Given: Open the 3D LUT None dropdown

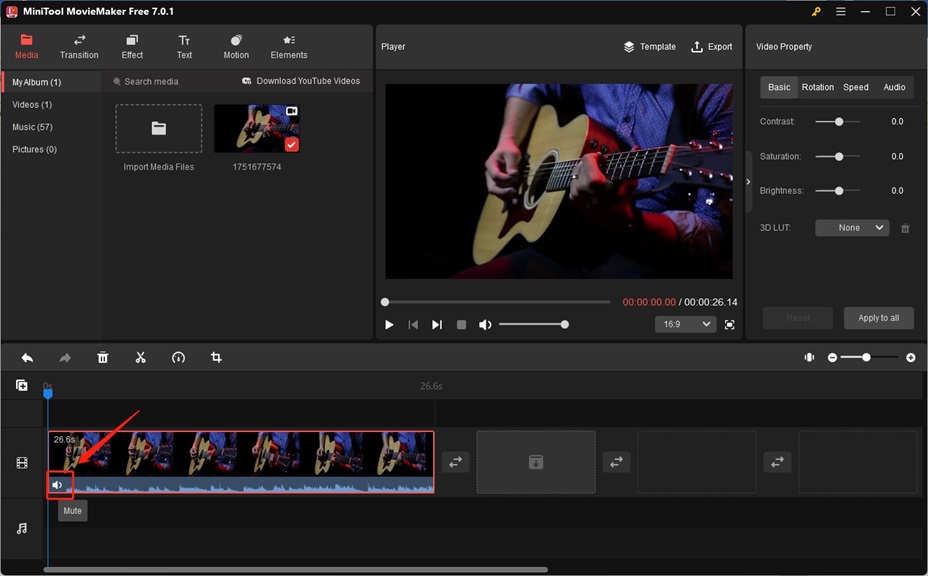Looking at the screenshot, I should coord(851,227).
